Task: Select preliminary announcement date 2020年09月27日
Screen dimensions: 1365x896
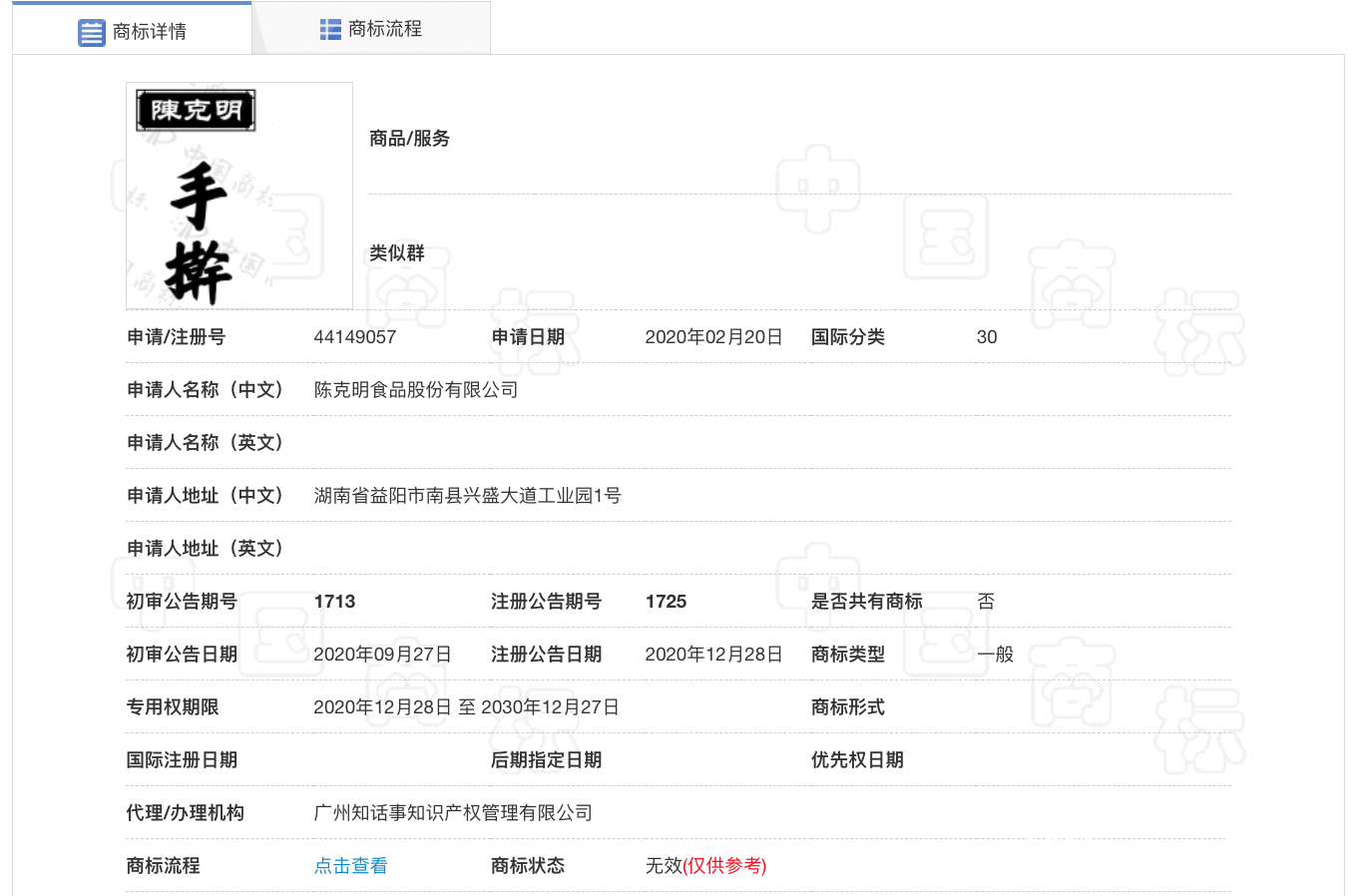Action: click(x=382, y=655)
